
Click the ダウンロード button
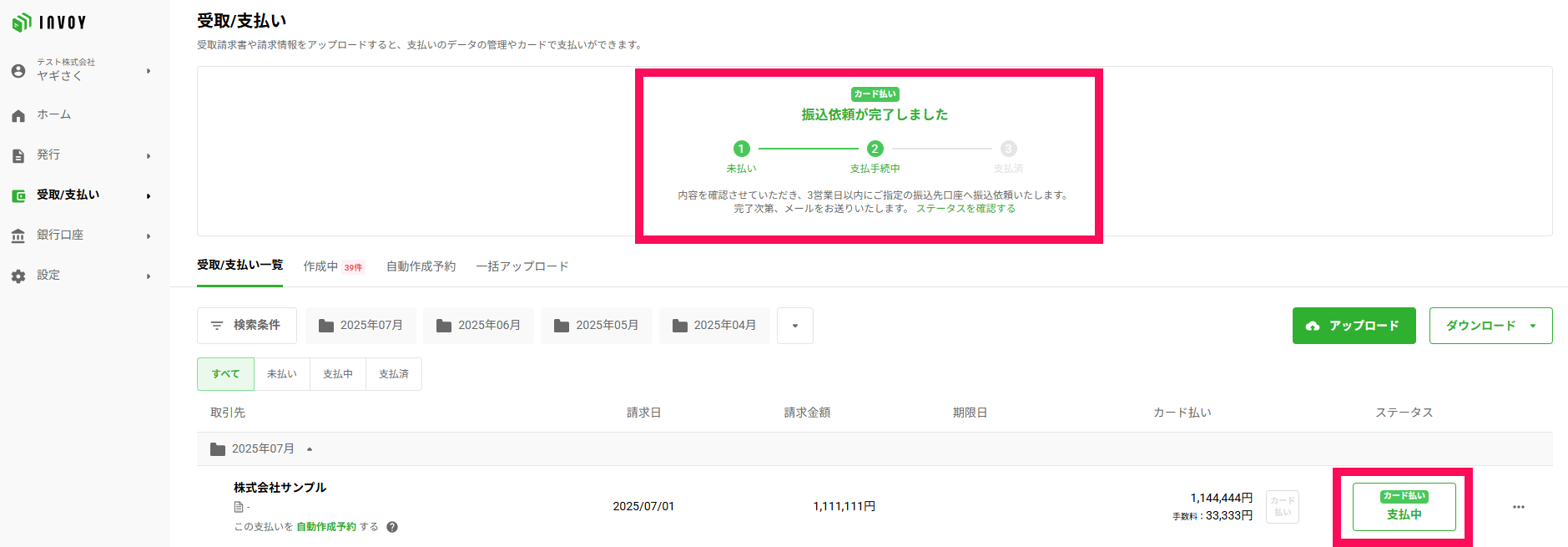point(1491,326)
